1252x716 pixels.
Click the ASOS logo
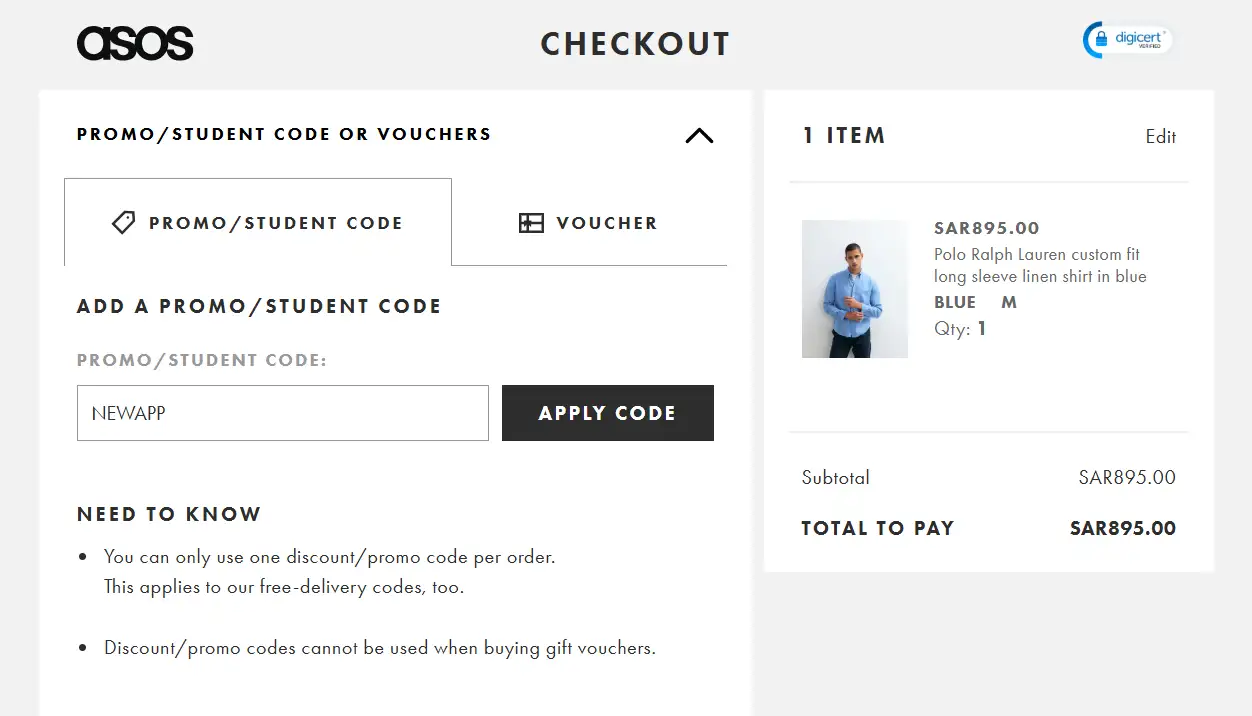tap(135, 44)
